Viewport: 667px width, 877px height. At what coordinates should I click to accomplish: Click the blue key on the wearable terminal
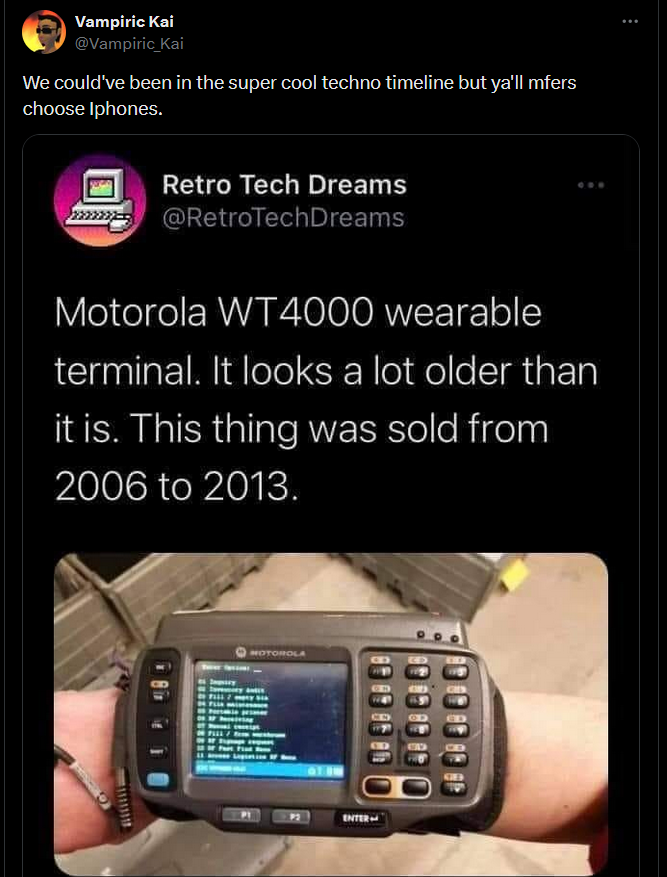coord(158,780)
